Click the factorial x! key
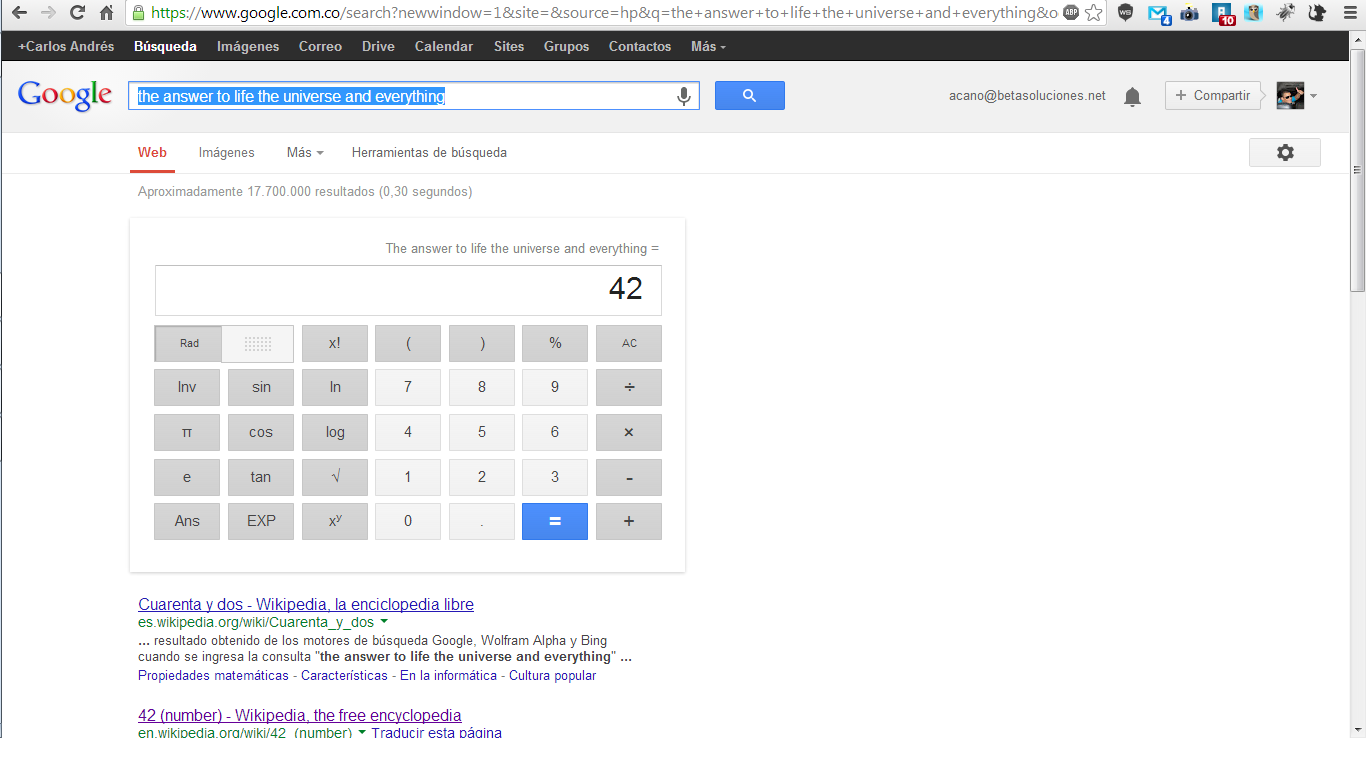The image size is (1366, 768). click(x=335, y=343)
